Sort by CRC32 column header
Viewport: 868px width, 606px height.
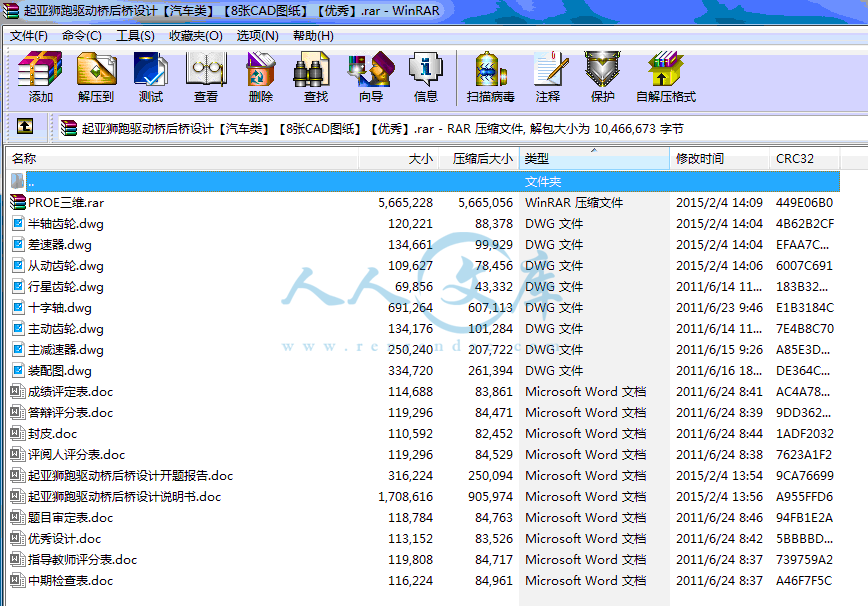click(x=805, y=159)
